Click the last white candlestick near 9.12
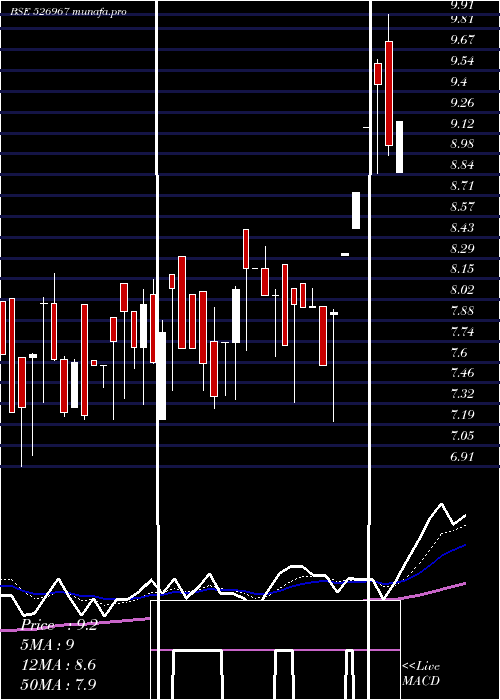 tap(399, 147)
